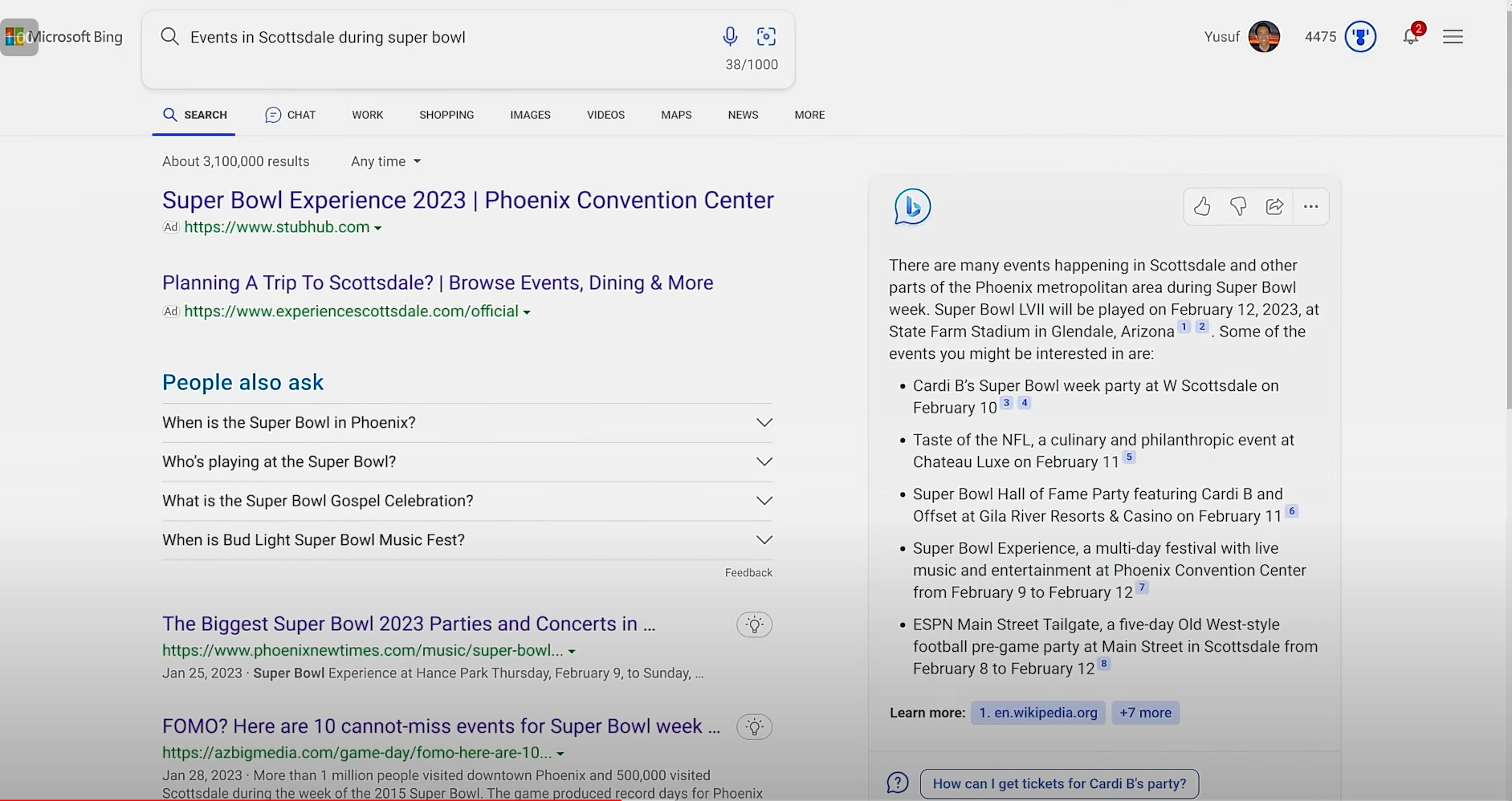This screenshot has width=1512, height=801.
Task: Open more options ellipsis in answer panel
Action: coord(1310,207)
